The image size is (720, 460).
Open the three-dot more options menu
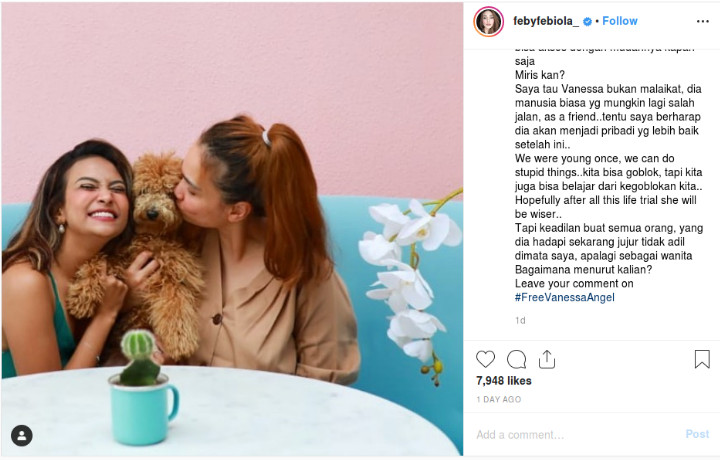(703, 21)
